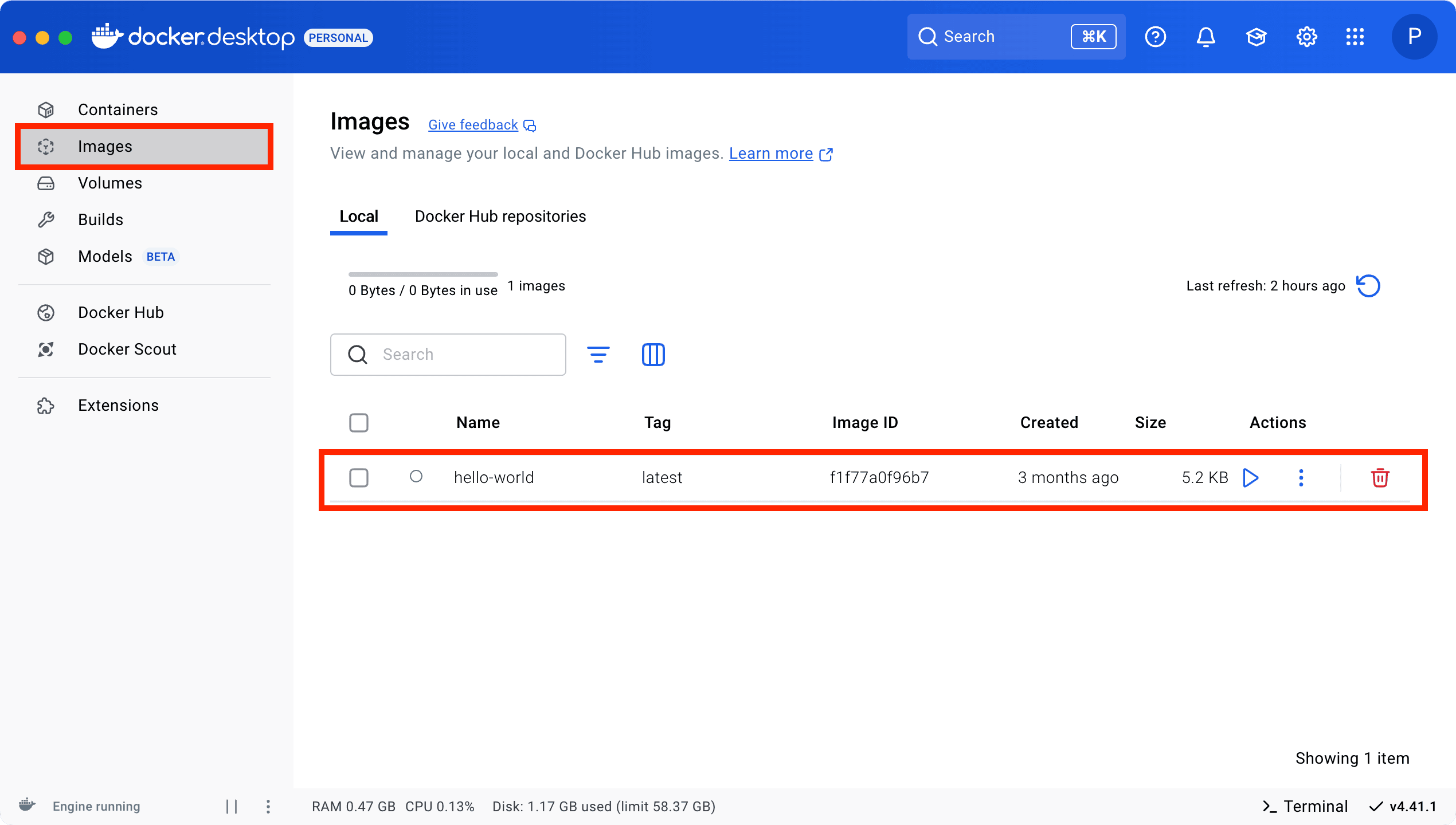Viewport: 1456px width, 825px height.
Task: Open hello-world more actions menu
Action: click(x=1301, y=478)
